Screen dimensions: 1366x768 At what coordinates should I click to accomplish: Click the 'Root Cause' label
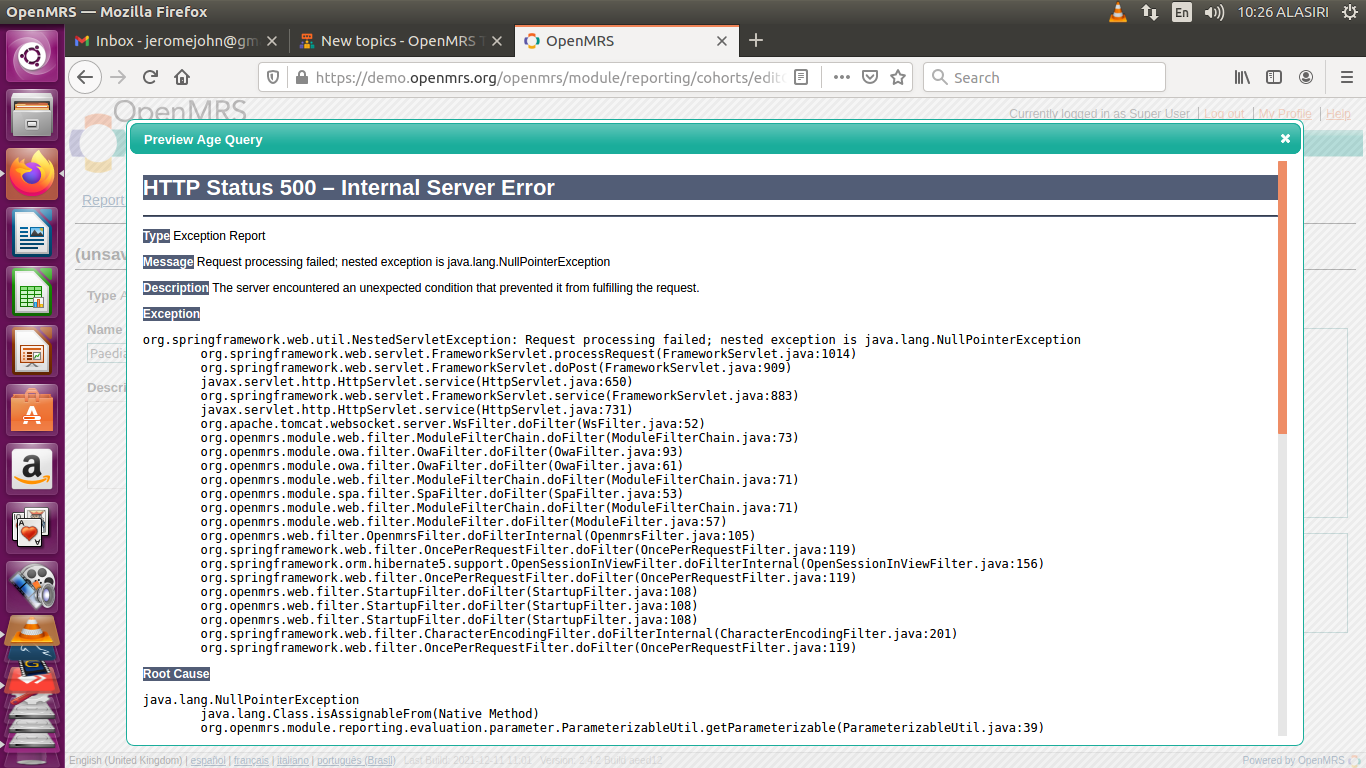click(x=176, y=674)
